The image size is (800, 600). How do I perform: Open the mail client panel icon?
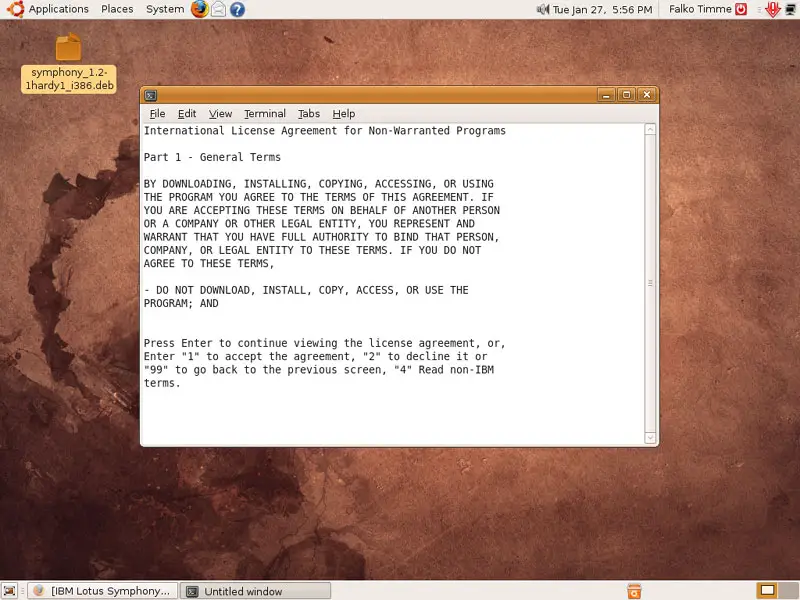(x=218, y=9)
